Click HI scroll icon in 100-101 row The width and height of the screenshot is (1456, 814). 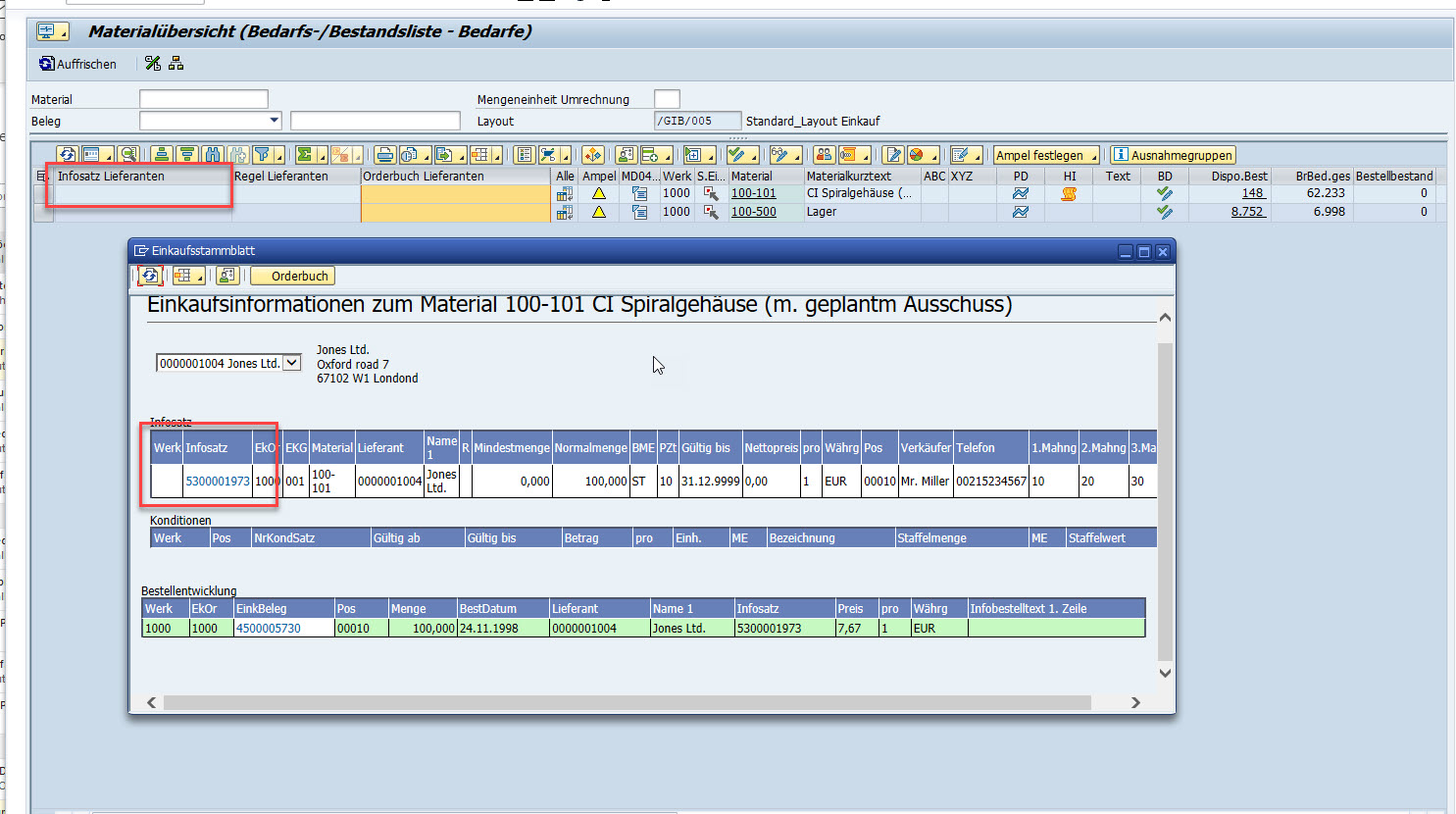click(1069, 193)
